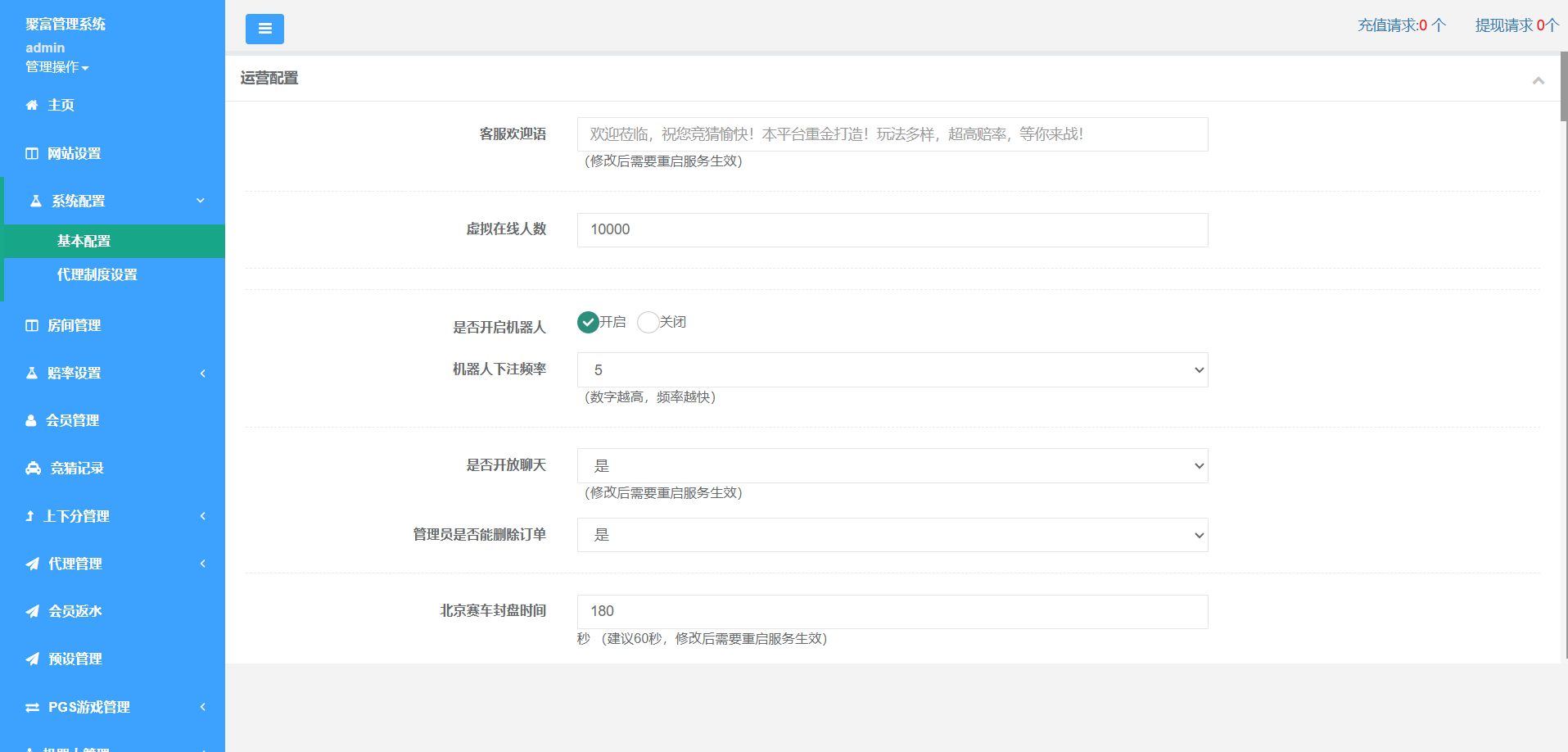This screenshot has height=752, width=1568.
Task: Click the 聚富管理系统 title
Action: point(66,25)
